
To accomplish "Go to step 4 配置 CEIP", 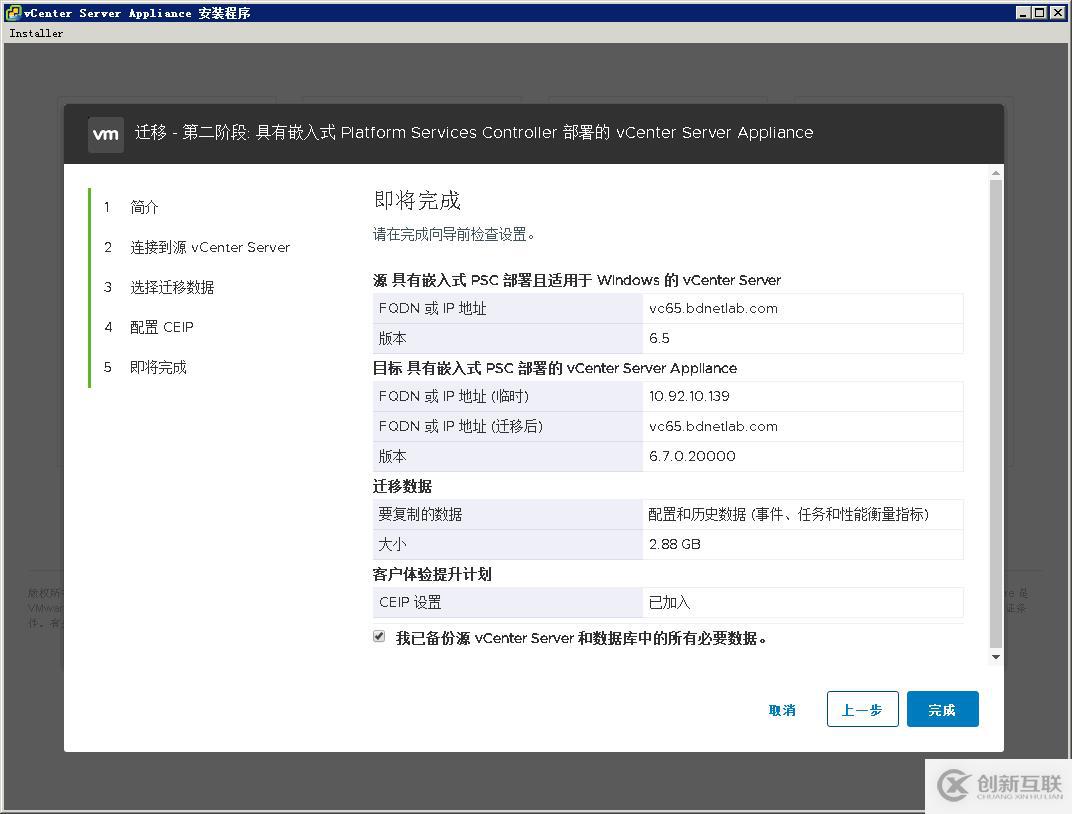I will 162,327.
